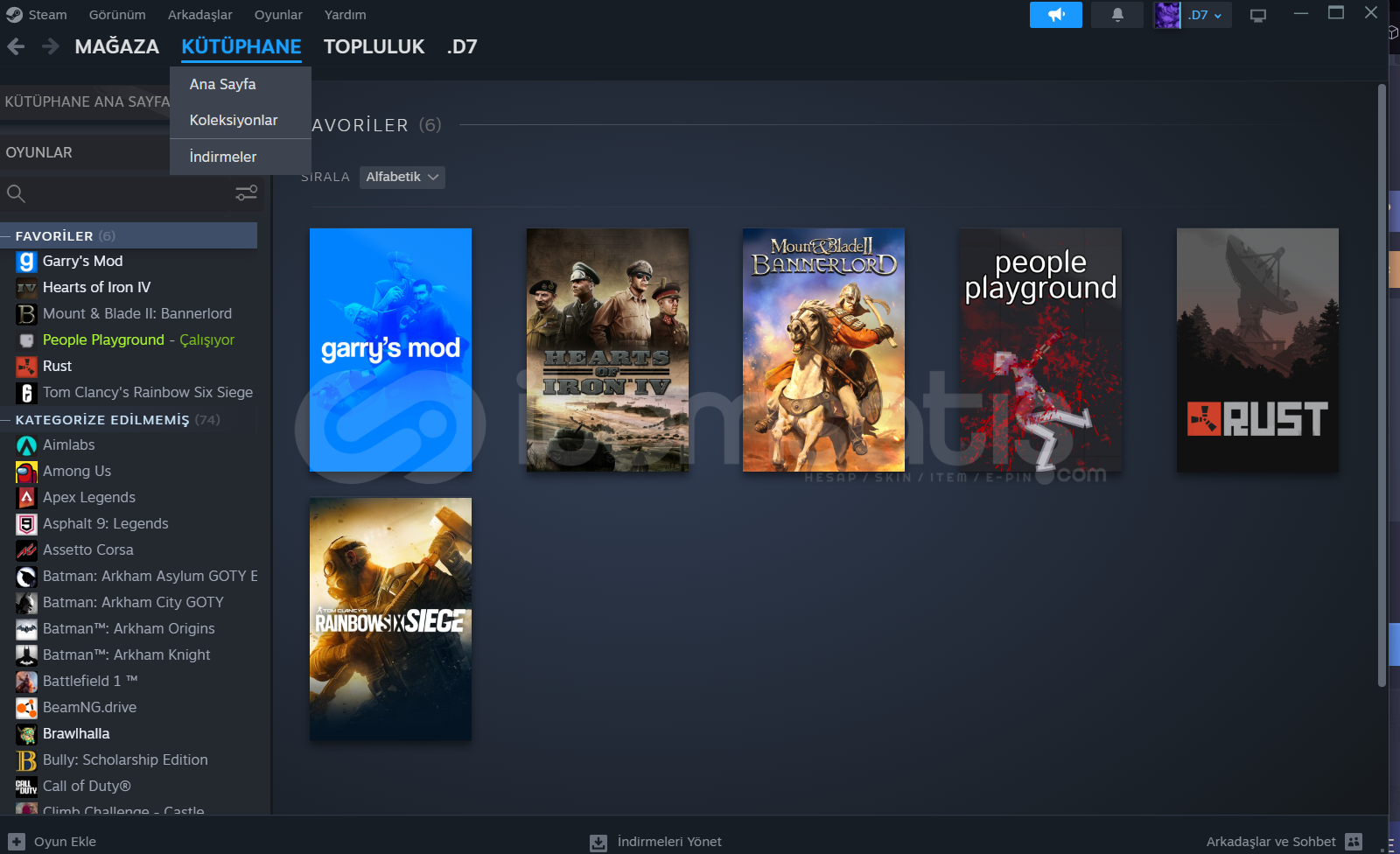Open the Arkadaşlar menu
Viewport: 1400px width, 854px height.
(200, 15)
